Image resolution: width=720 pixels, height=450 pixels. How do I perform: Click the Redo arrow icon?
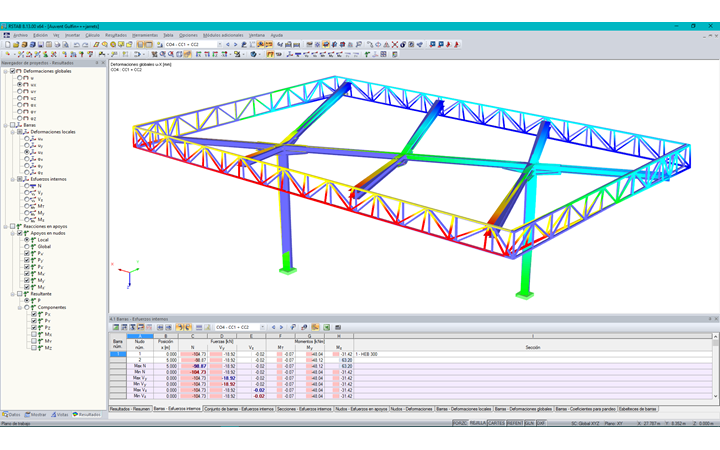85,45
